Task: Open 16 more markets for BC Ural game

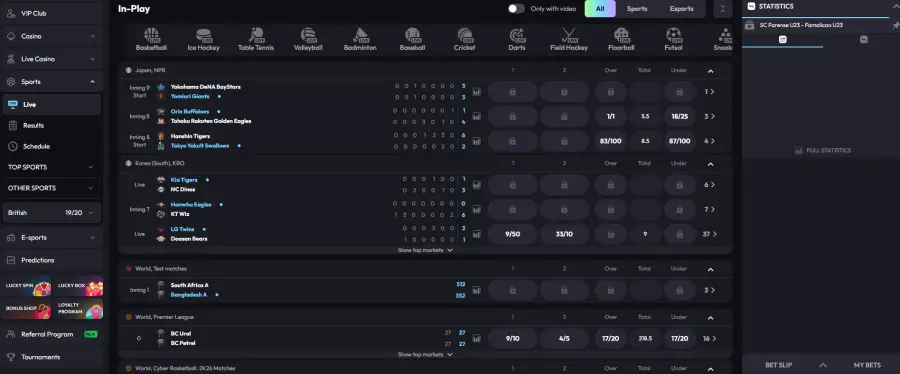Action: pyautogui.click(x=710, y=338)
